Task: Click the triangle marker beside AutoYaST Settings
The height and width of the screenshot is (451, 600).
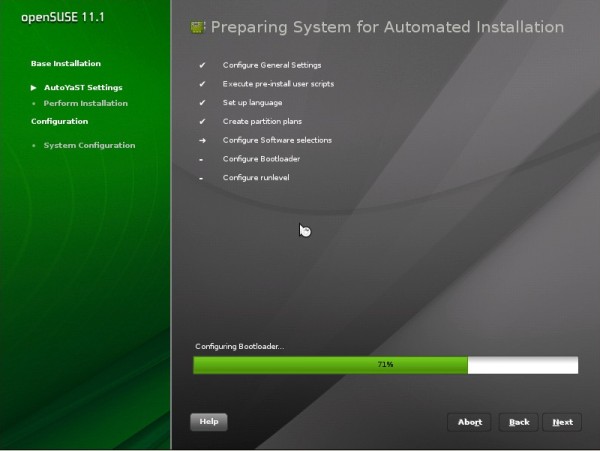Action: (x=33, y=88)
